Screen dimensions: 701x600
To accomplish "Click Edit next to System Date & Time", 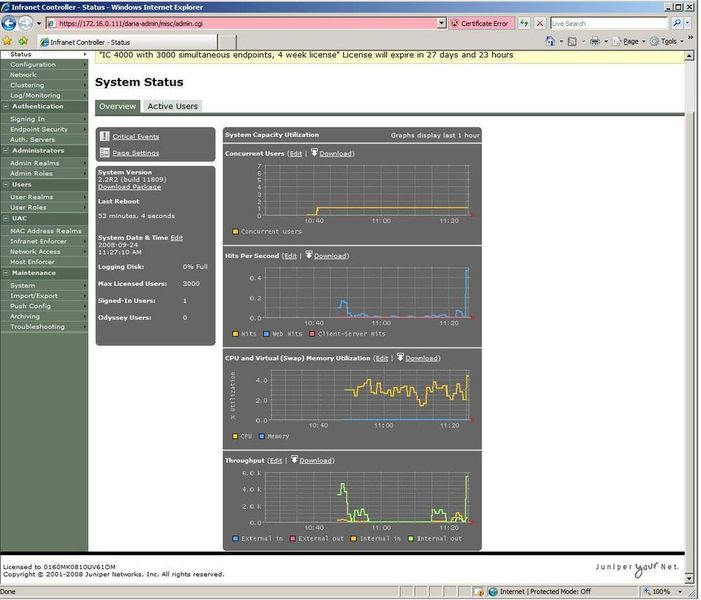I will coord(177,238).
